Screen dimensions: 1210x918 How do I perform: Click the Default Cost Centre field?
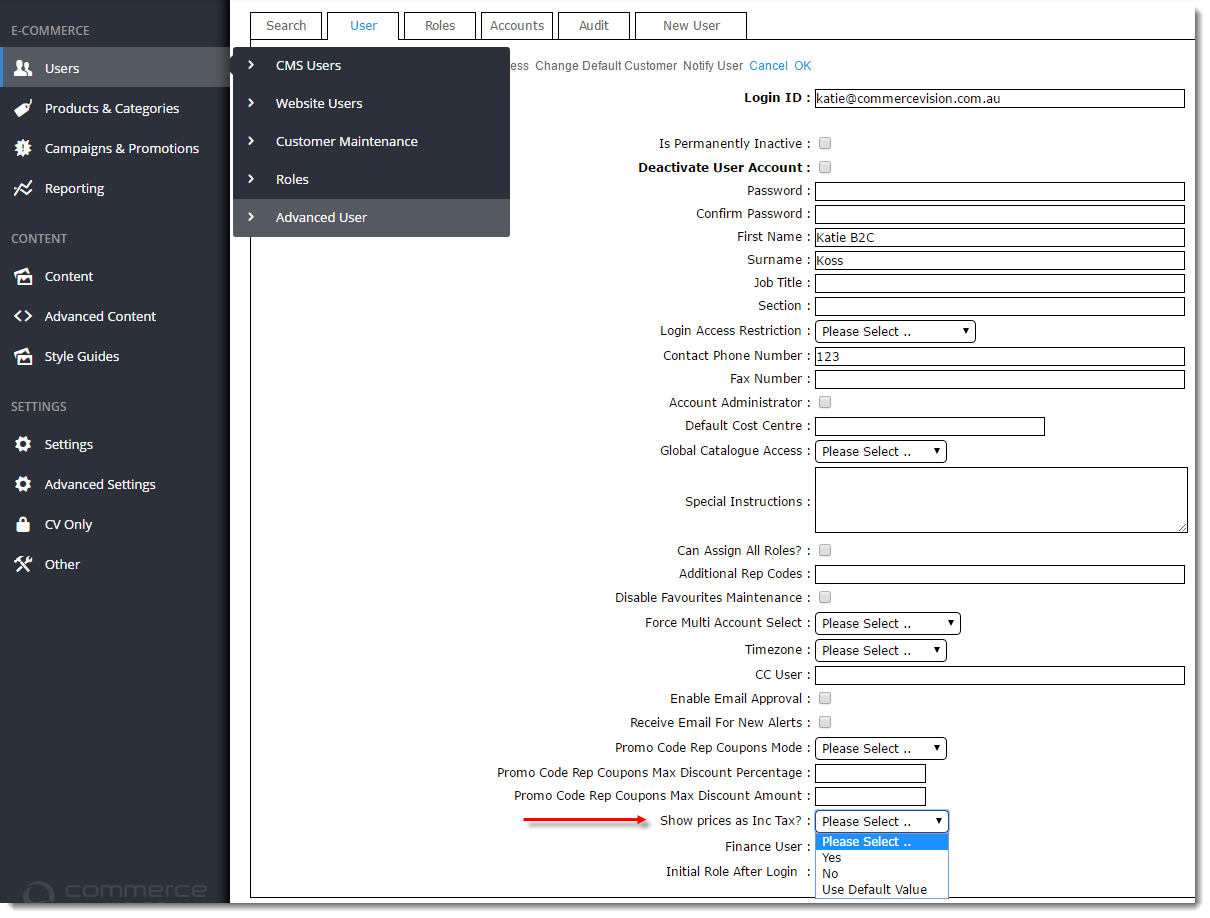click(x=930, y=427)
